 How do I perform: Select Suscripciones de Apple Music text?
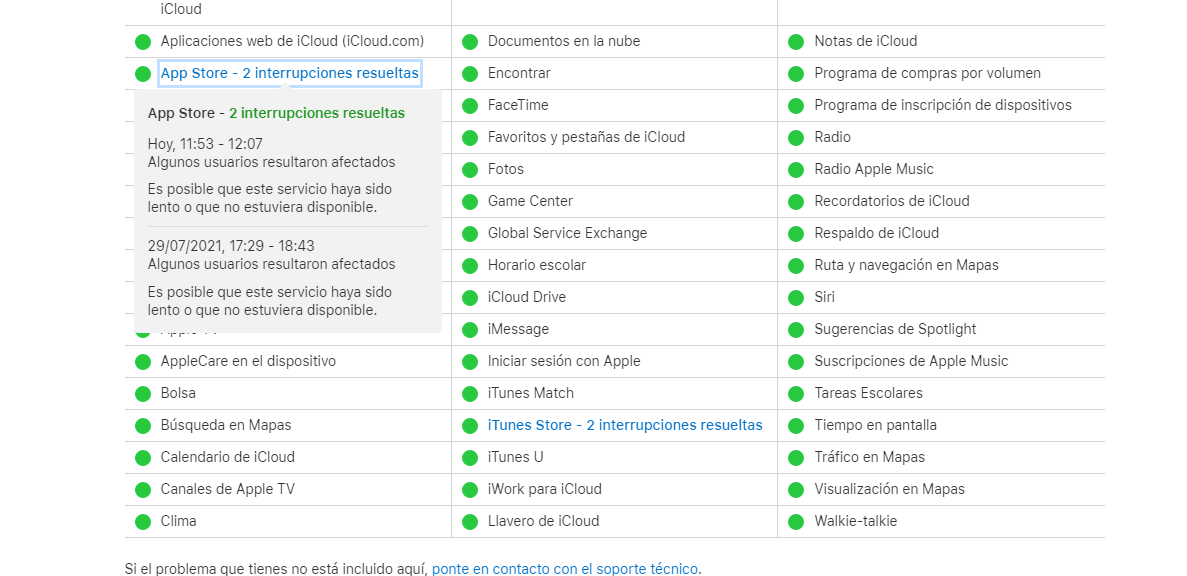click(911, 361)
